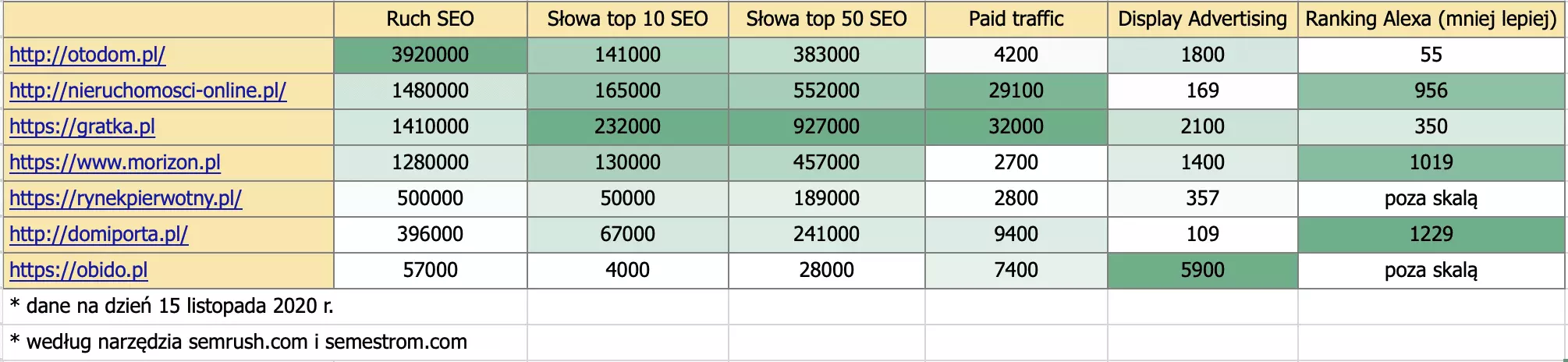Visit the rynekpierwotny.pl link
This screenshot has width=1568, height=362.
[x=126, y=199]
